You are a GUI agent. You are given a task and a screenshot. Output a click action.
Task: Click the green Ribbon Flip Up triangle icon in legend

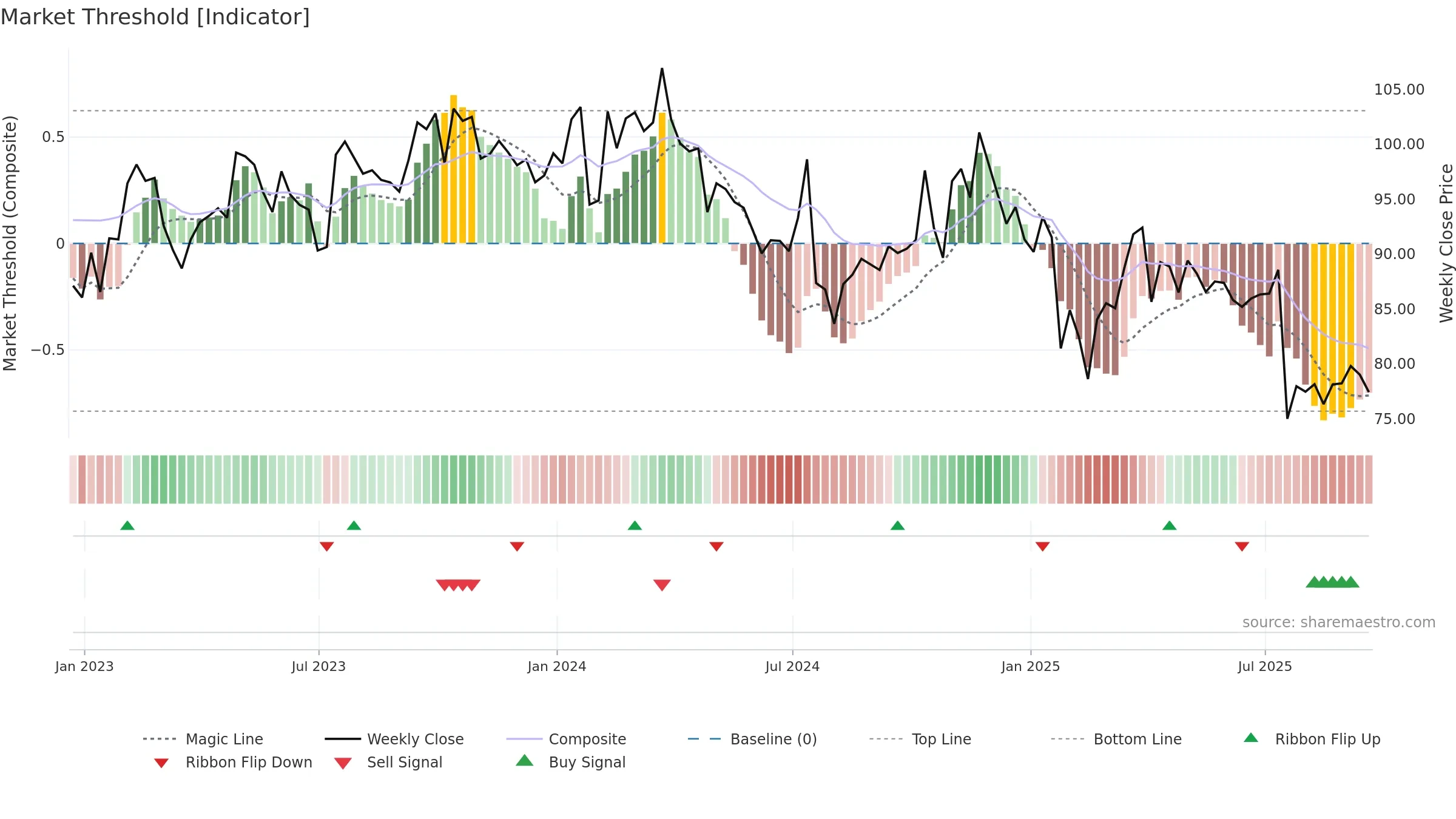point(1251,738)
